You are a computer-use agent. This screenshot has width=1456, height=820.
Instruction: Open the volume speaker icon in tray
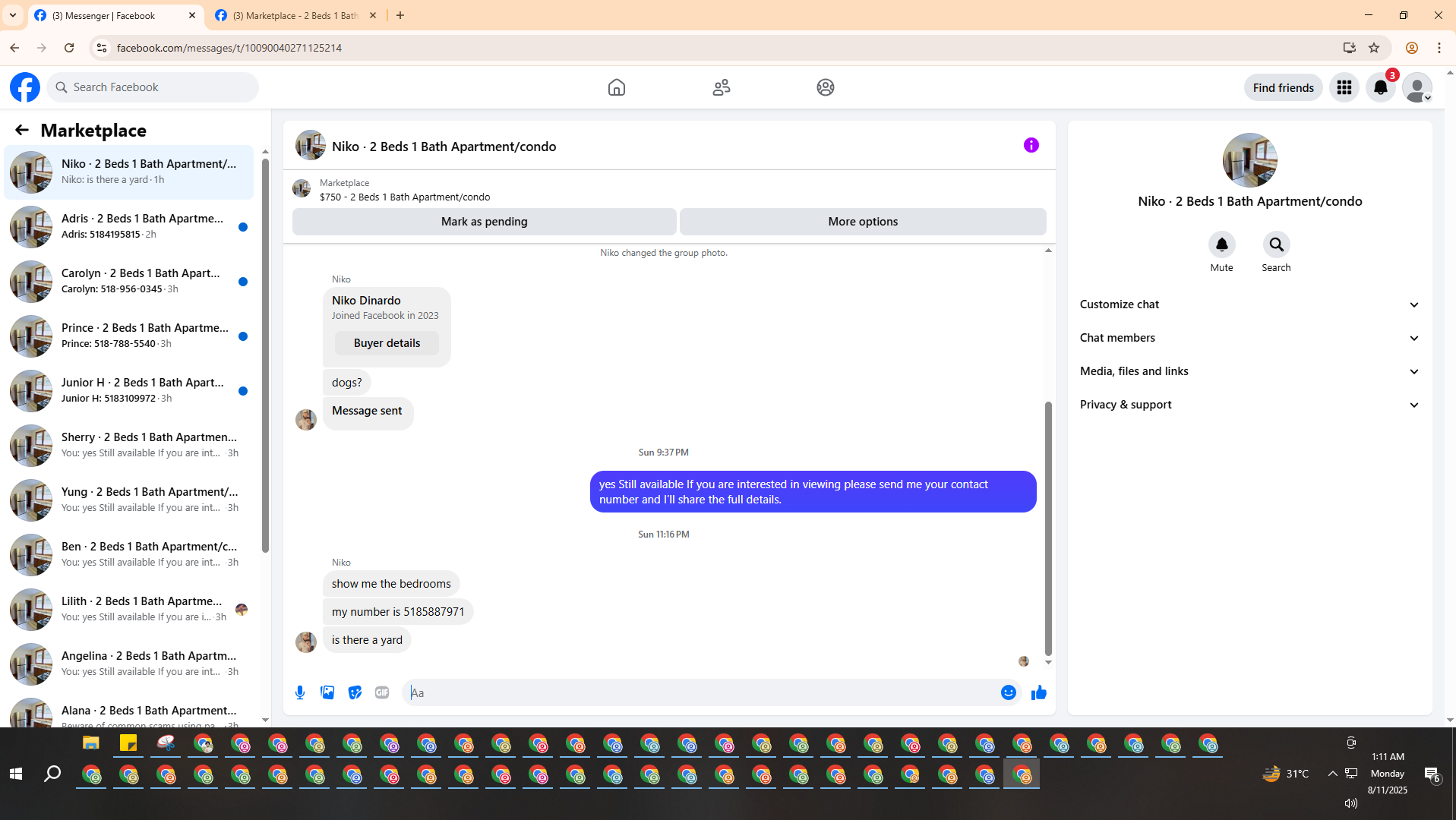(x=1350, y=803)
